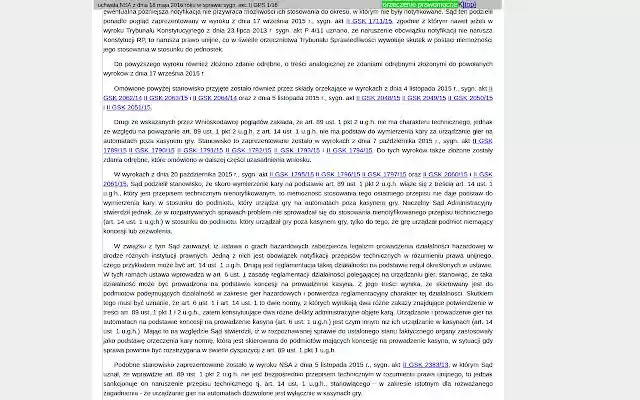
Task: Open the II GSK 1795/15 ruling link
Action: tap(292, 174)
